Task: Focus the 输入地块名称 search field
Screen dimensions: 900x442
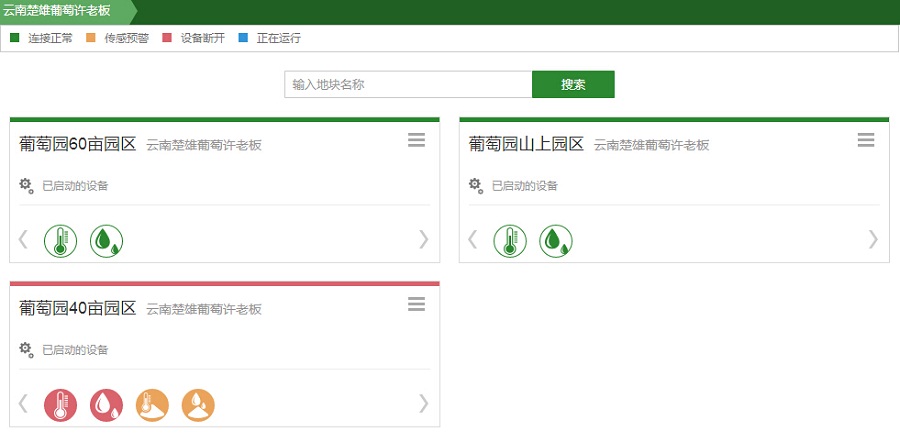Action: click(407, 85)
